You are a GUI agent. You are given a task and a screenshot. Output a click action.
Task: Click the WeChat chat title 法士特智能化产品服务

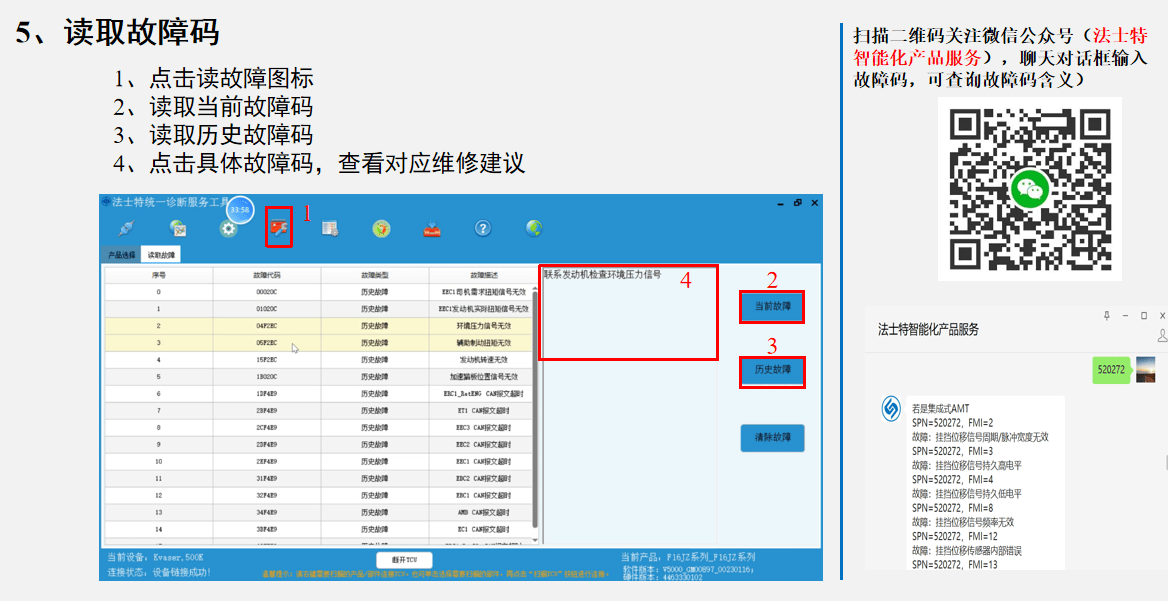(x=928, y=329)
